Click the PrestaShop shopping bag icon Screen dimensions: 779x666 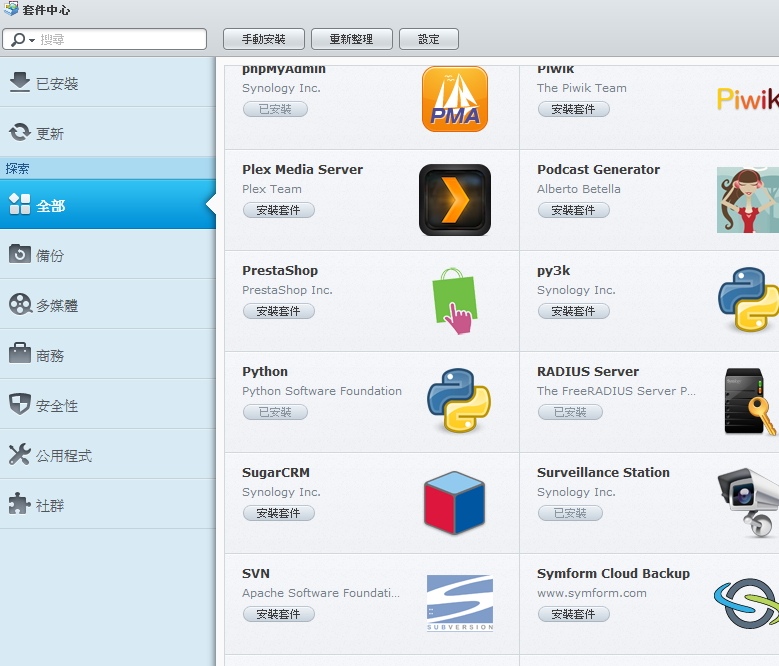click(455, 301)
